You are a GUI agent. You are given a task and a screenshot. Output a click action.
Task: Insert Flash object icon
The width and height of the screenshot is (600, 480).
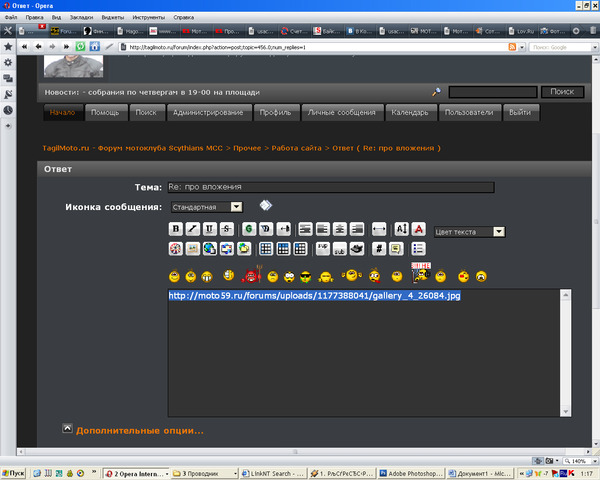(x=176, y=249)
